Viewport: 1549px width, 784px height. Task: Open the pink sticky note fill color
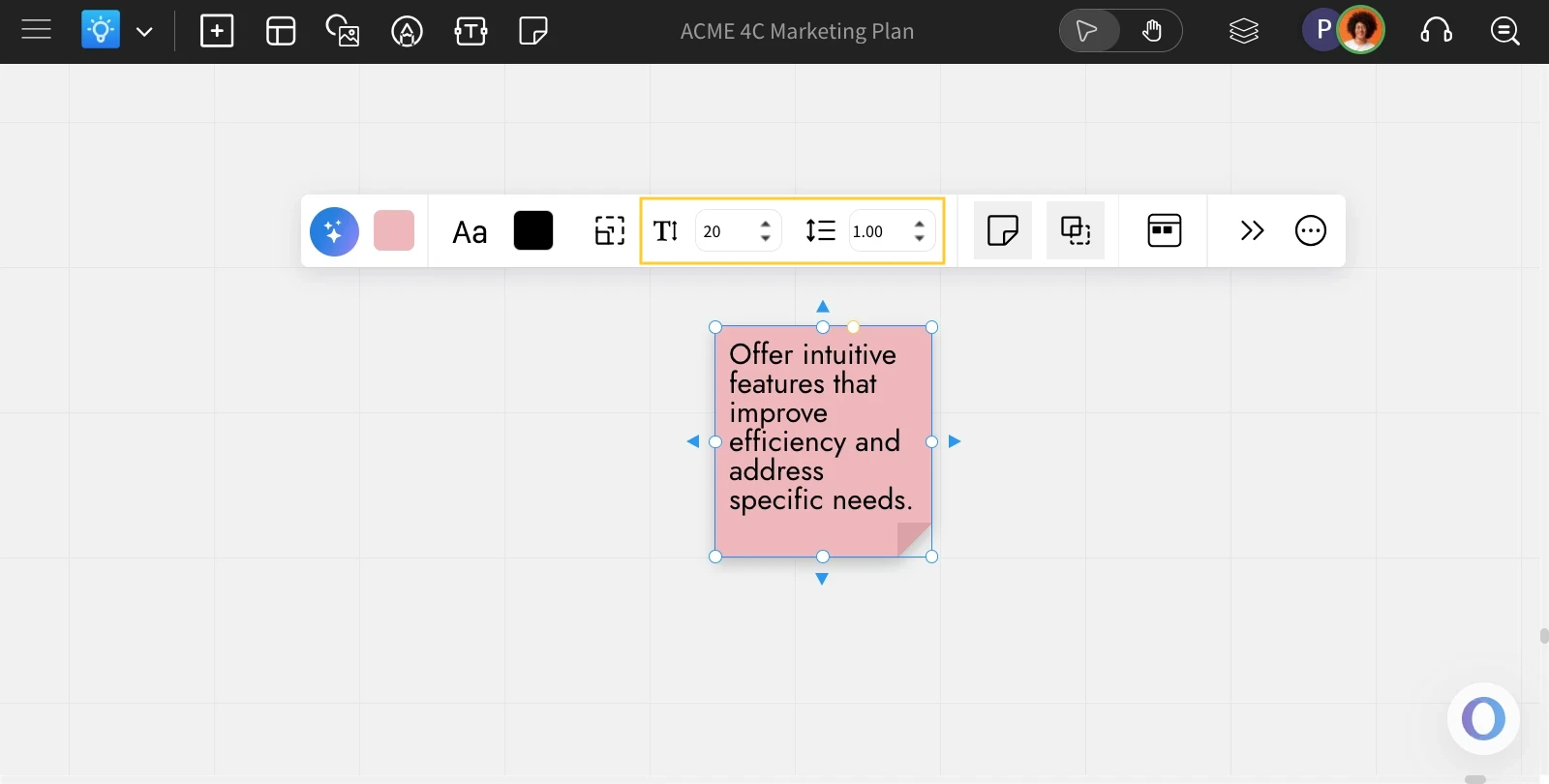394,230
